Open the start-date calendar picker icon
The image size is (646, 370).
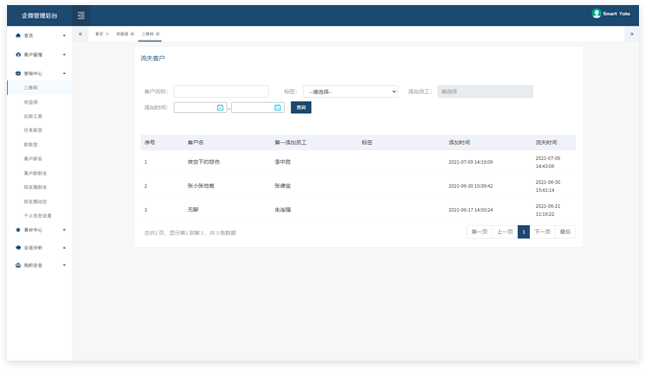tap(220, 108)
